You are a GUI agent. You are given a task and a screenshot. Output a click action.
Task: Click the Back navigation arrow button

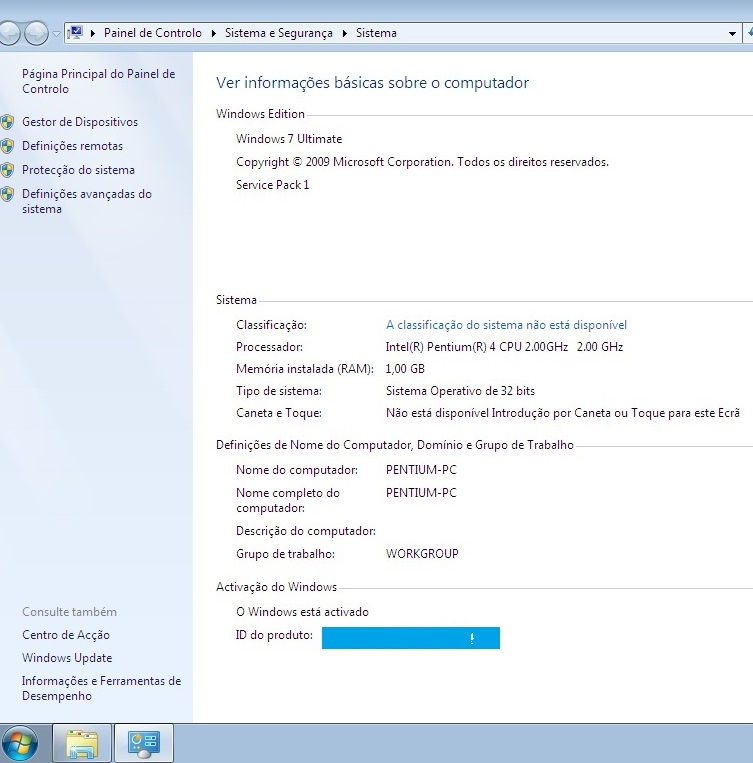(x=9, y=33)
